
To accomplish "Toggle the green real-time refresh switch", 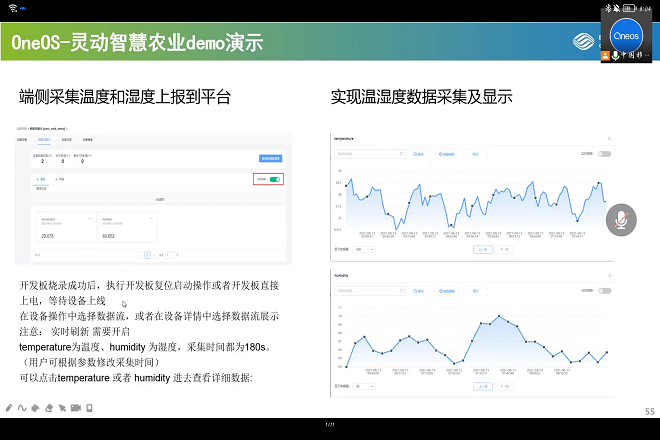I will click(274, 180).
